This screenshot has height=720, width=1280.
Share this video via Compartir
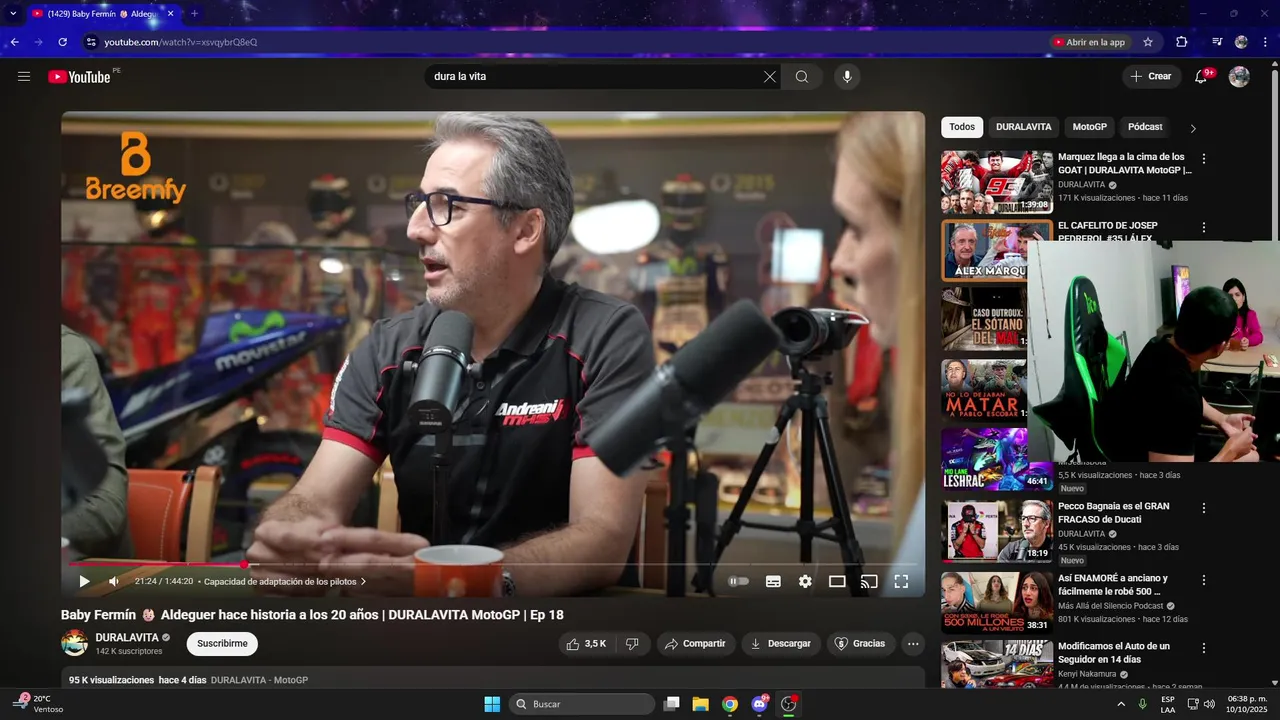(x=696, y=644)
